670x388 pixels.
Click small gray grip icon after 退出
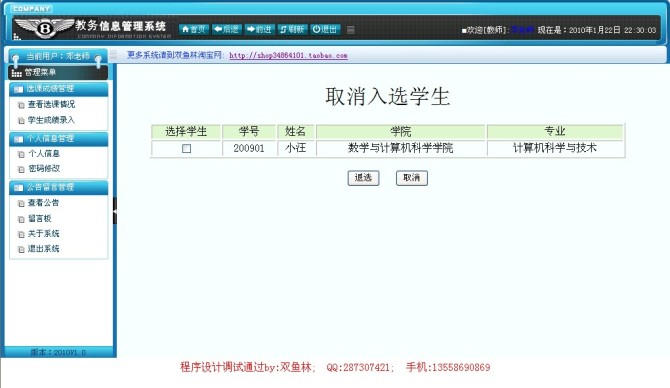pos(350,29)
